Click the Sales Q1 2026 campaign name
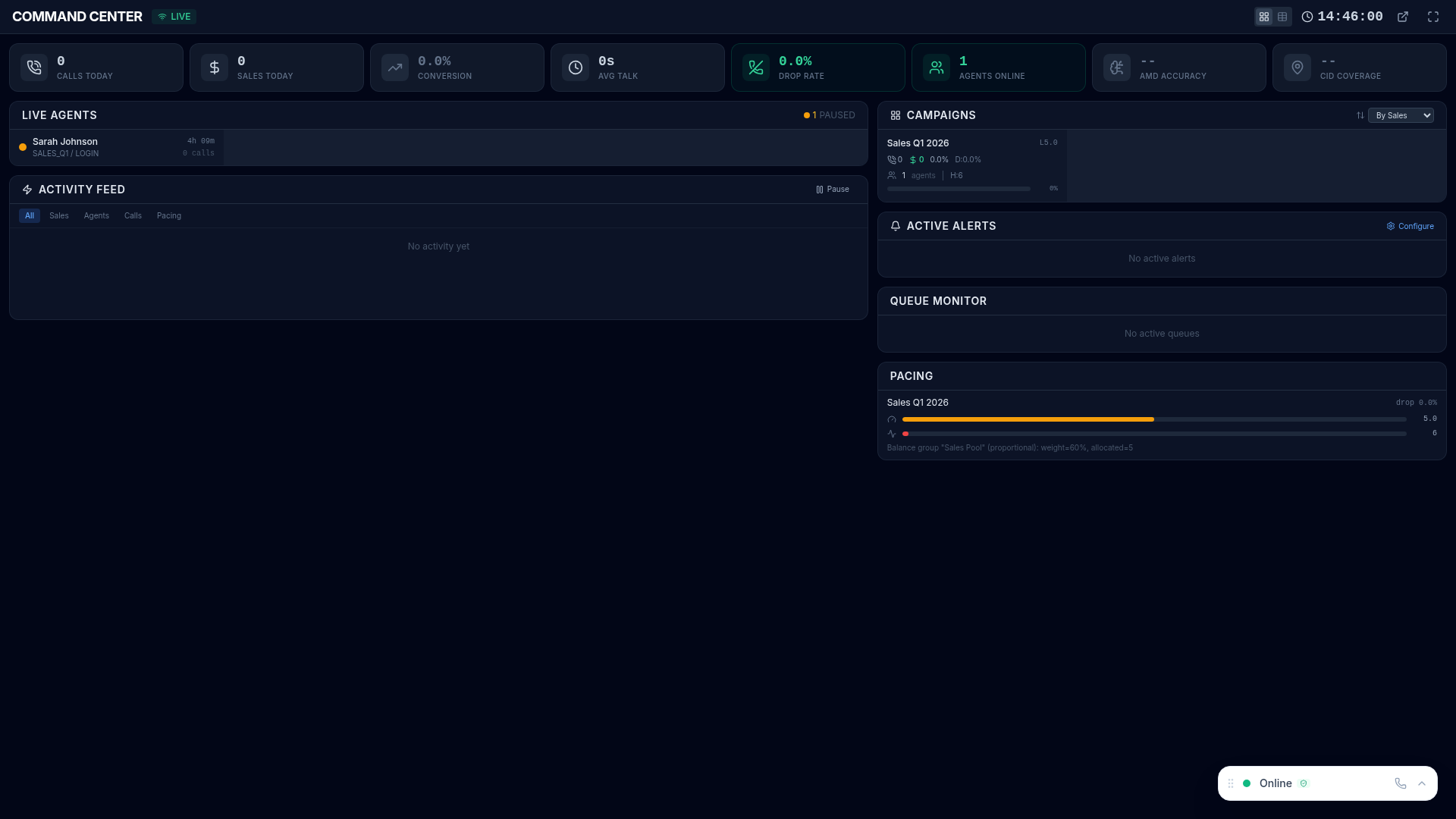Screen dimensions: 1456x819 pos(918,143)
